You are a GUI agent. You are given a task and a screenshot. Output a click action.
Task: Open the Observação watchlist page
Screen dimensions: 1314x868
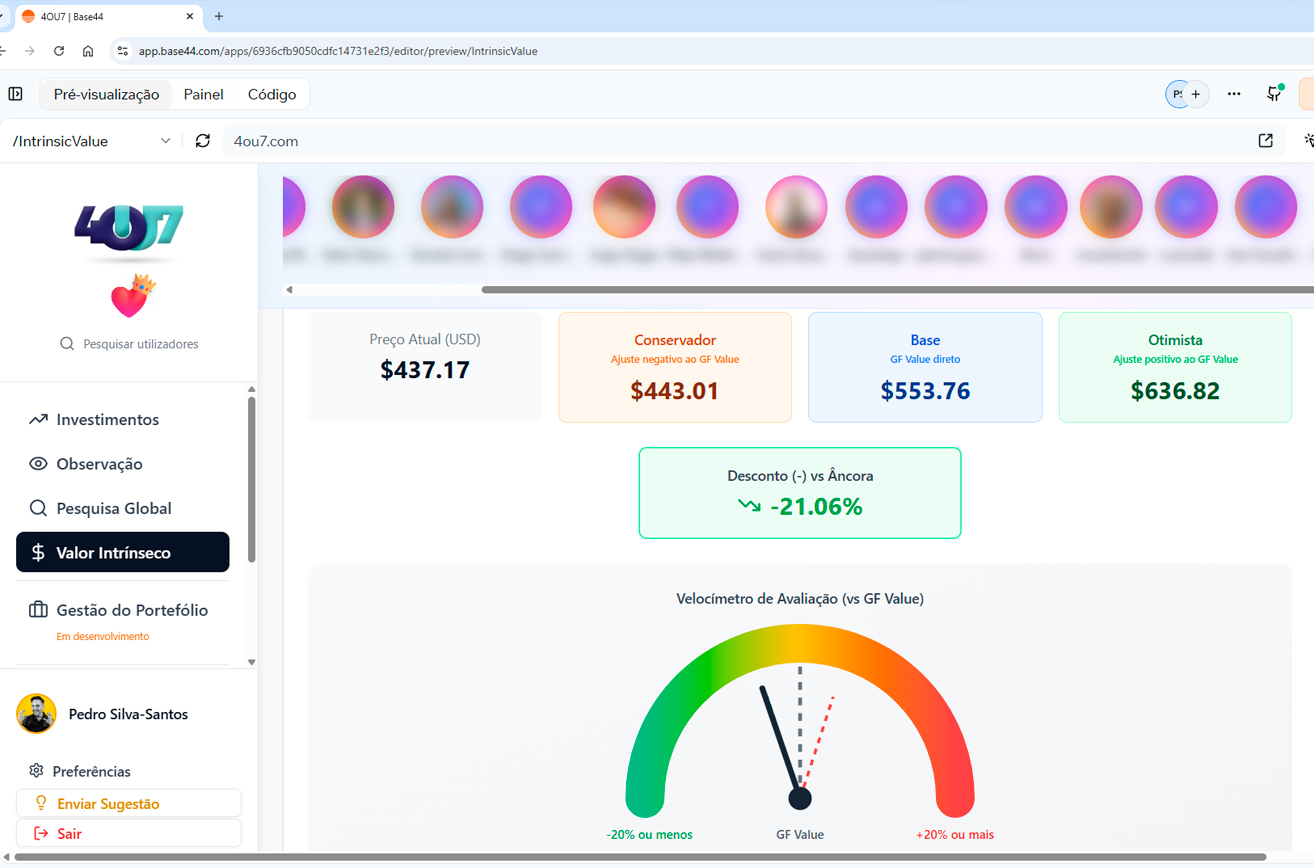[99, 464]
